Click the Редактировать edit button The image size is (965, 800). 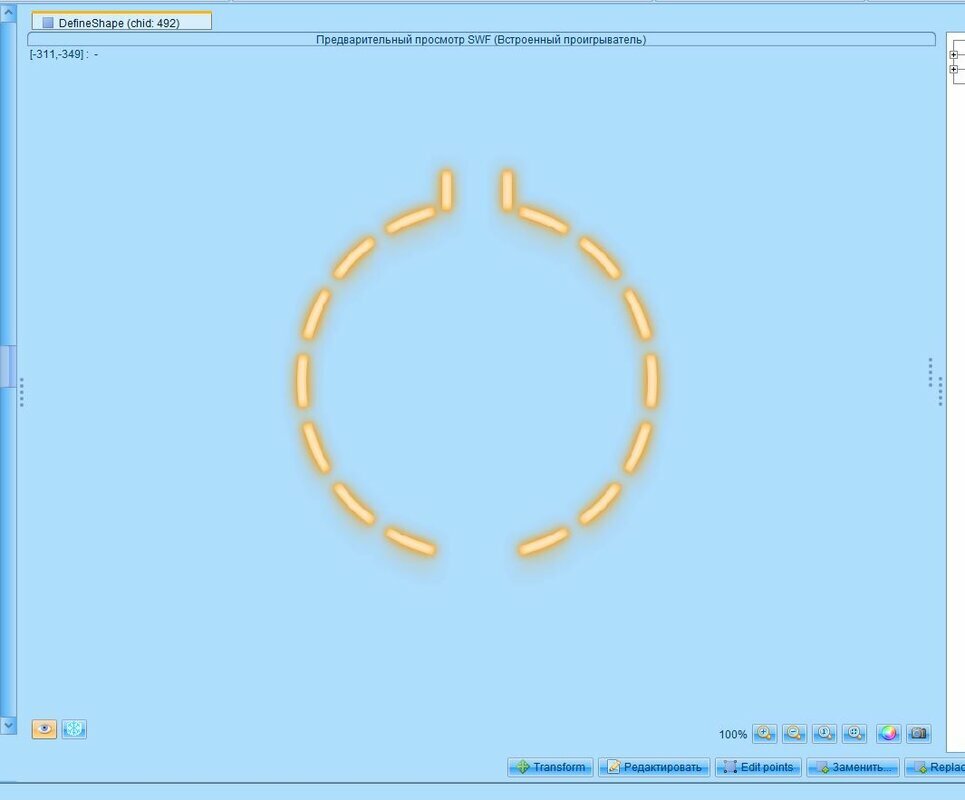pos(654,767)
